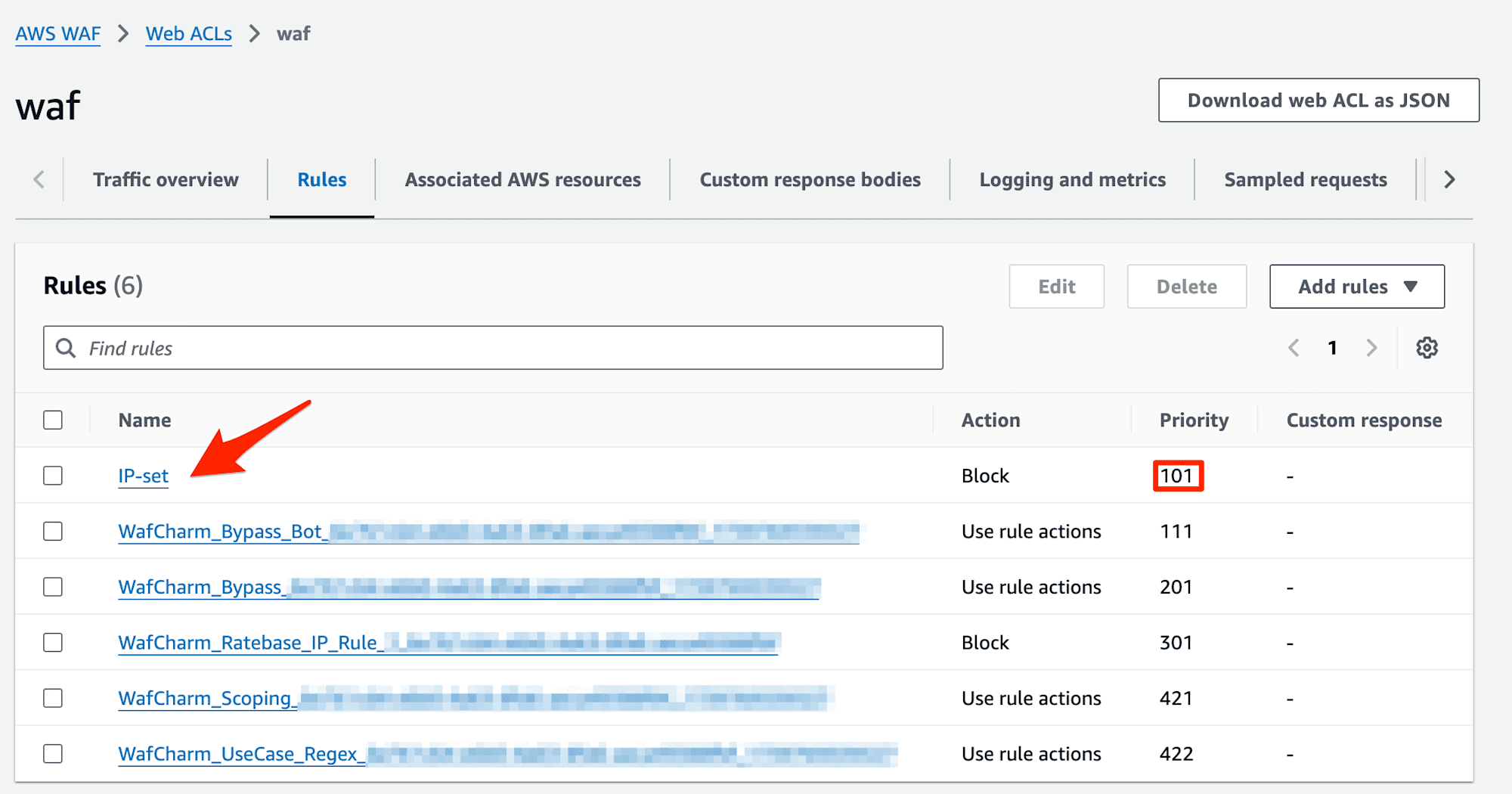This screenshot has height=794, width=1512.
Task: Open the WafCharm_Scoping rule link
Action: tap(474, 698)
